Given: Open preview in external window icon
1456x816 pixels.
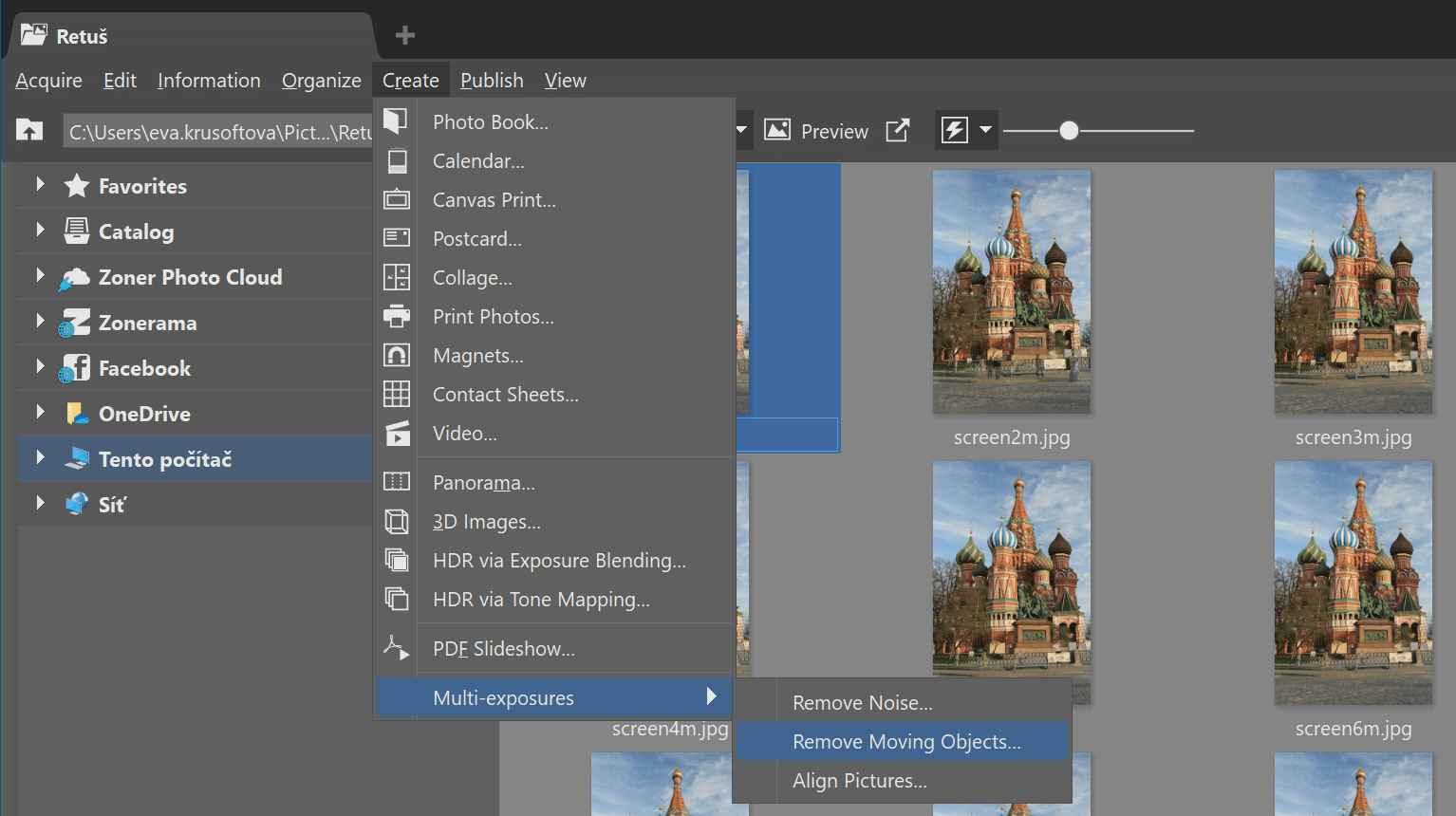Looking at the screenshot, I should coord(898,130).
